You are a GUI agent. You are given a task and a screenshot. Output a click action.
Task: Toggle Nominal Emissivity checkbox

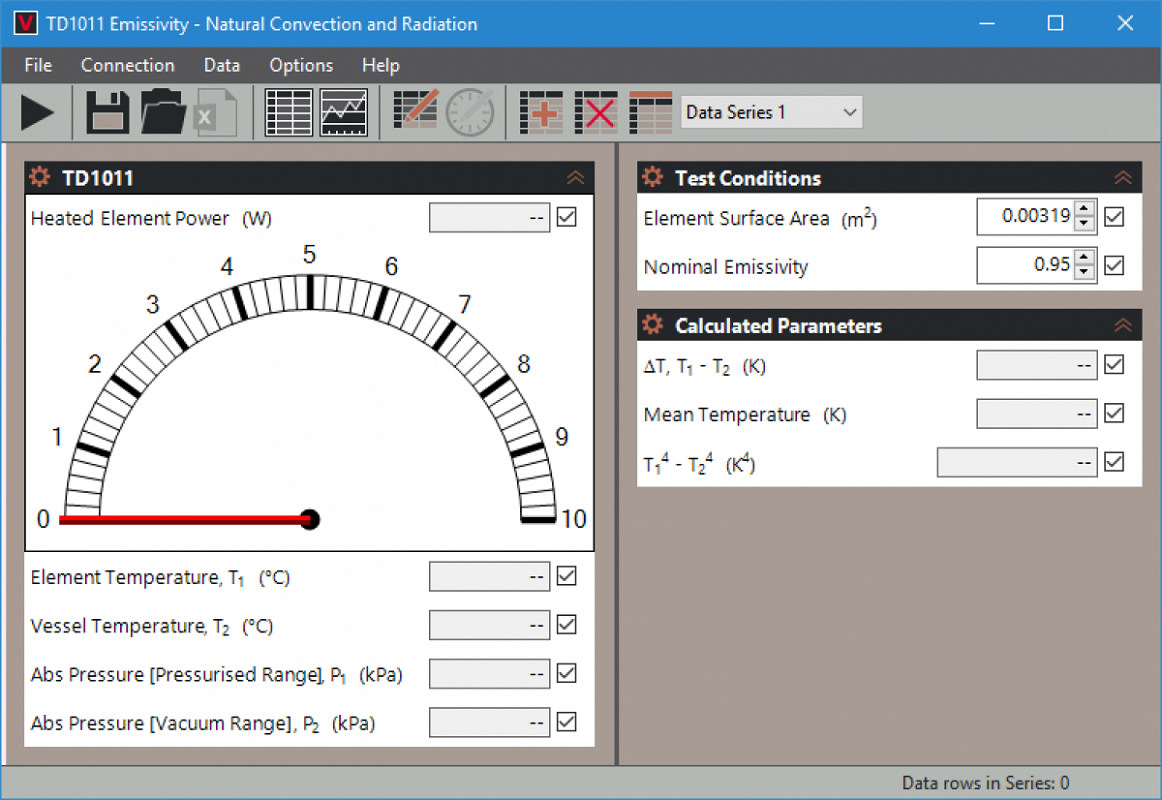click(1114, 265)
